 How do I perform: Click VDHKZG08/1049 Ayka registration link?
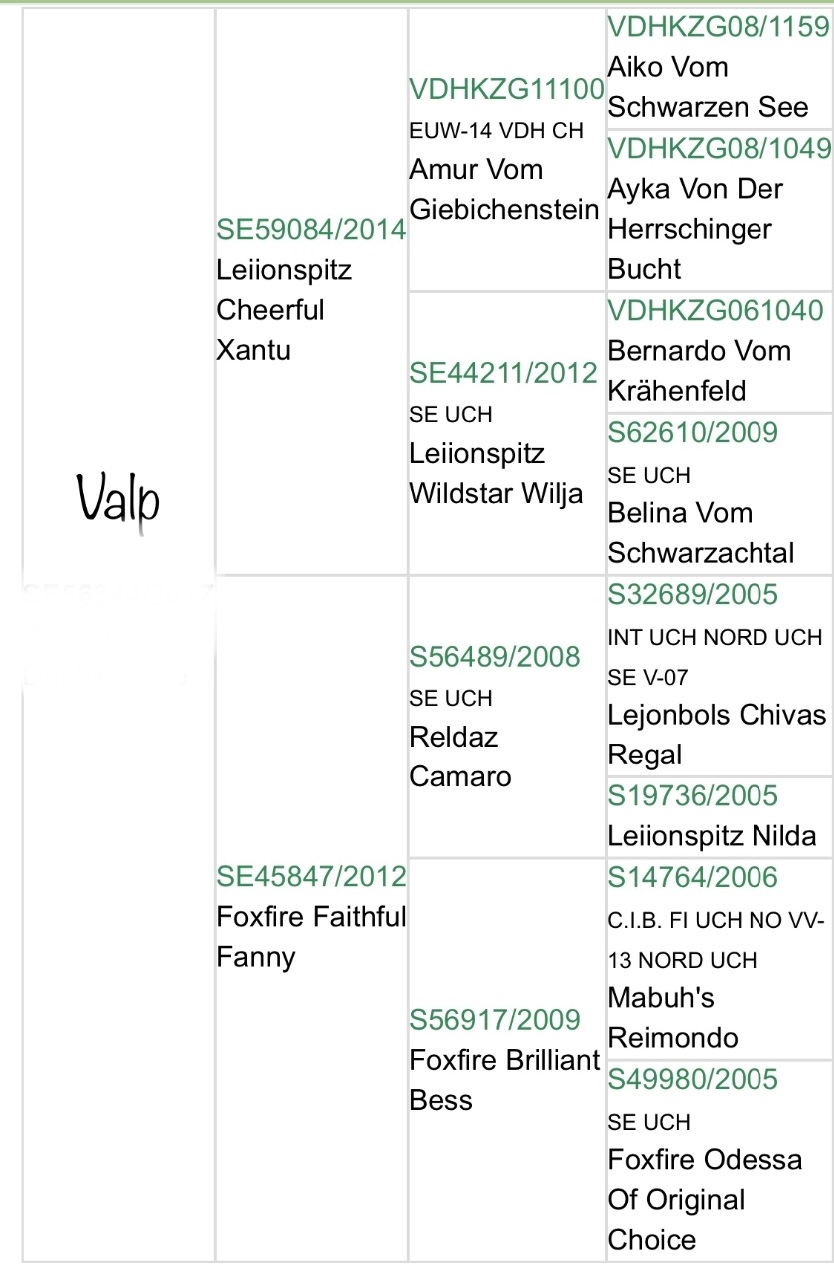point(719,148)
